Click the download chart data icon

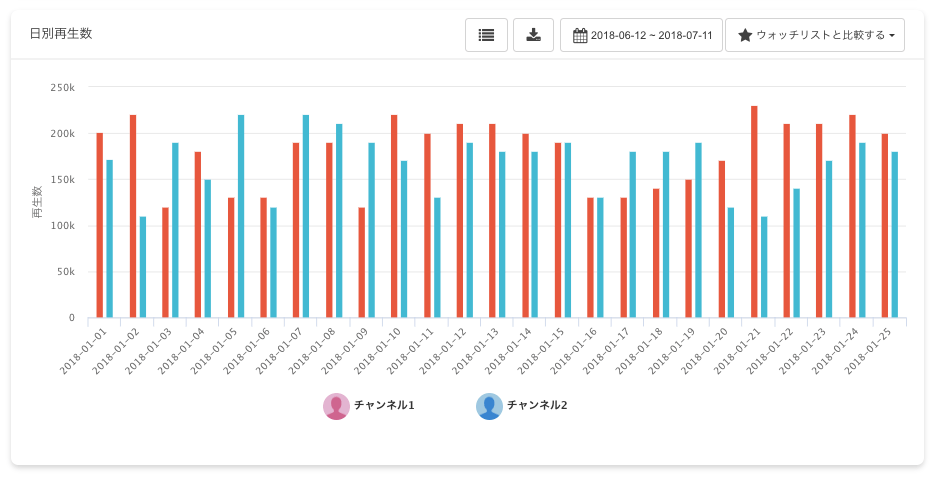(533, 35)
